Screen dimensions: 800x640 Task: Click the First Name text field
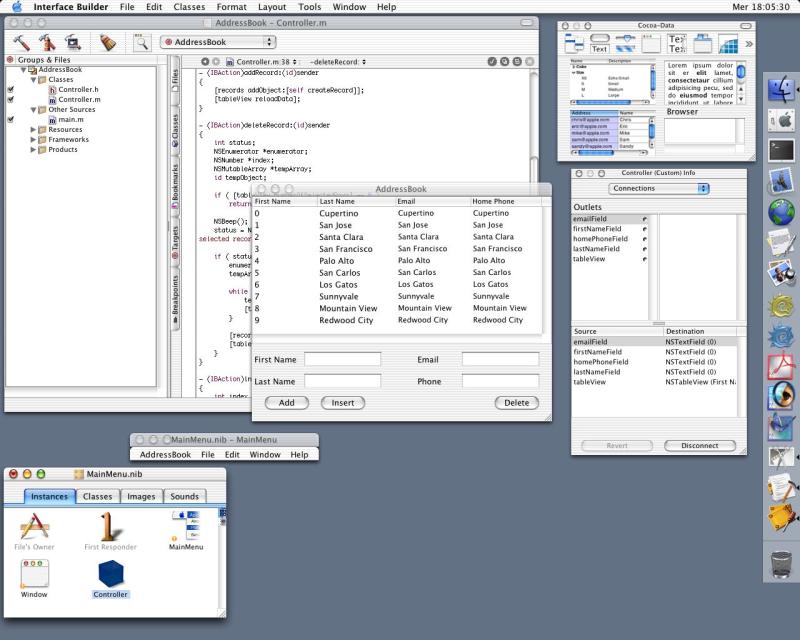342,358
